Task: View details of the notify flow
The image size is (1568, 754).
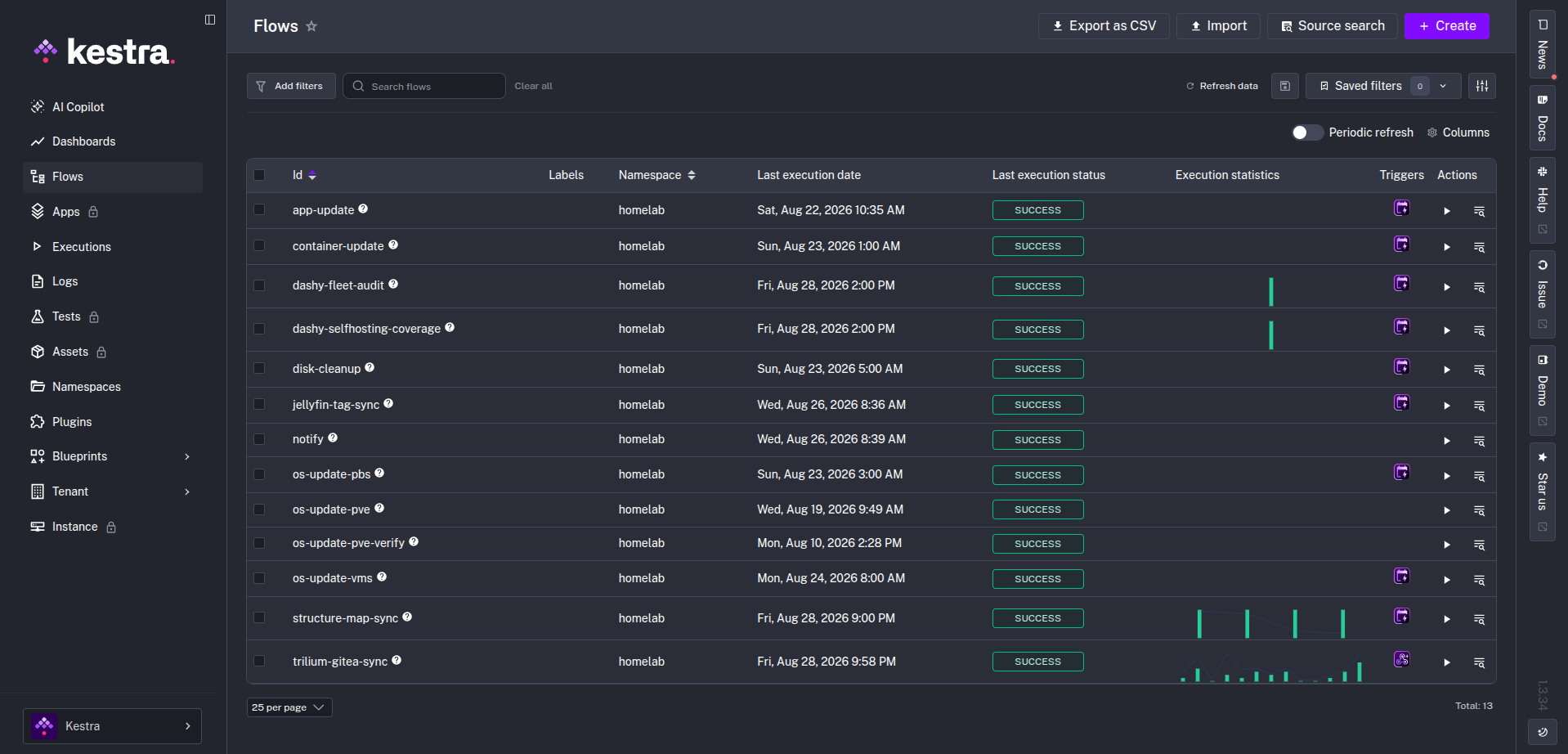Action: (1479, 441)
